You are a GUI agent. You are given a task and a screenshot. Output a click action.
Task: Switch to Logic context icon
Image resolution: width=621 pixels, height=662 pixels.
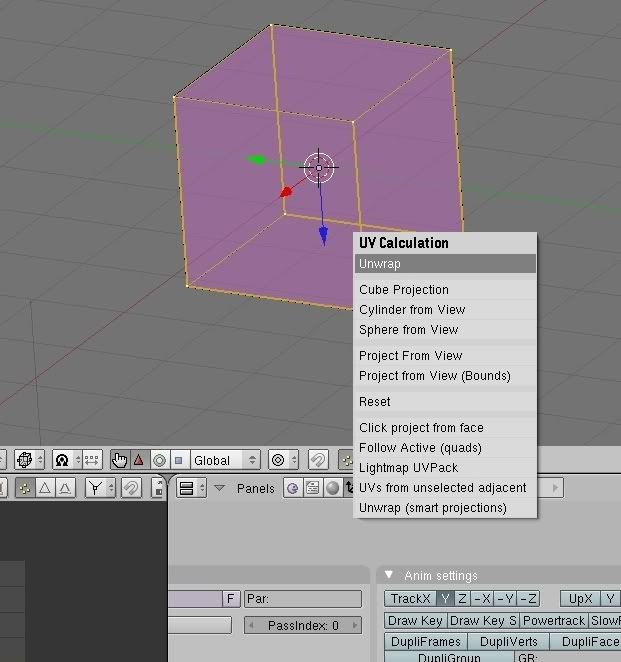tap(292, 488)
